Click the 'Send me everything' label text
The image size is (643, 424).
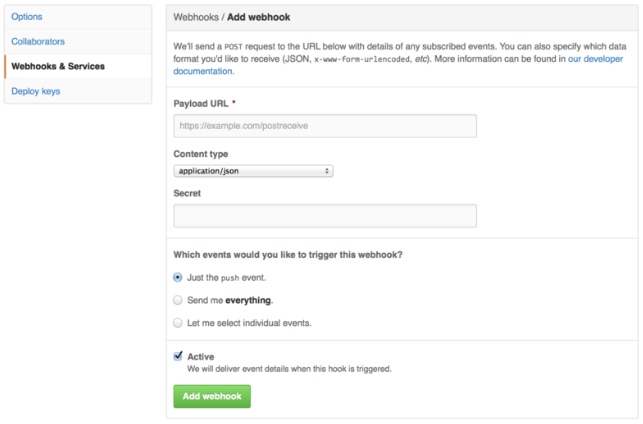coord(230,300)
